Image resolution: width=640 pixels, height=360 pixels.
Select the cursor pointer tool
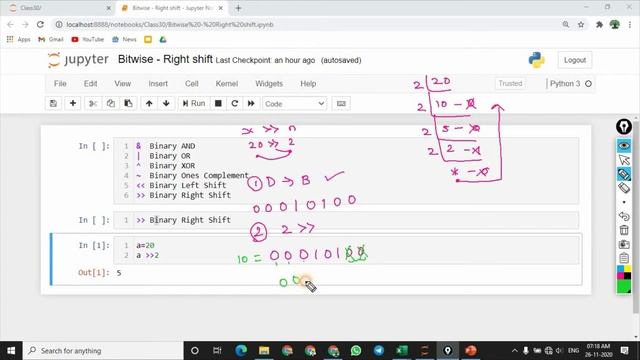624,160
